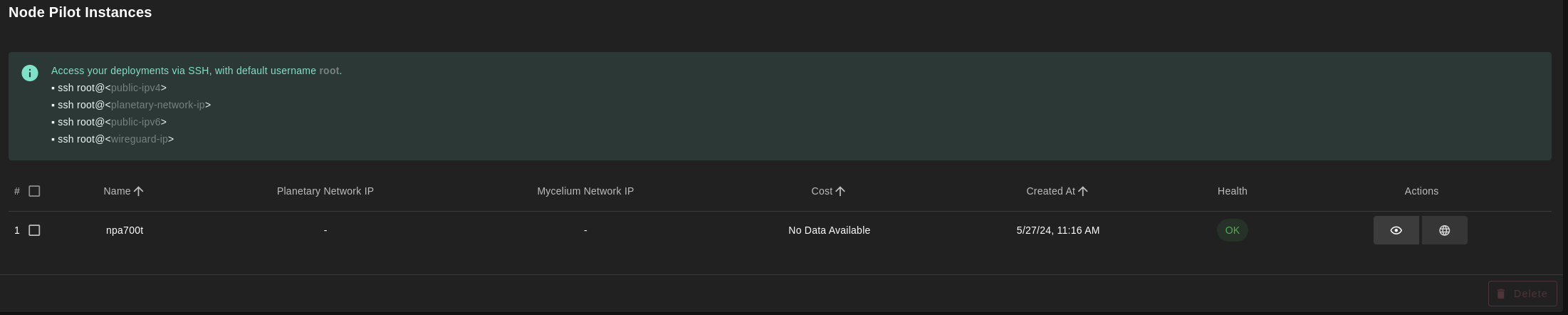
Task: Click the Mycelium Network IP column header
Action: coord(585,191)
